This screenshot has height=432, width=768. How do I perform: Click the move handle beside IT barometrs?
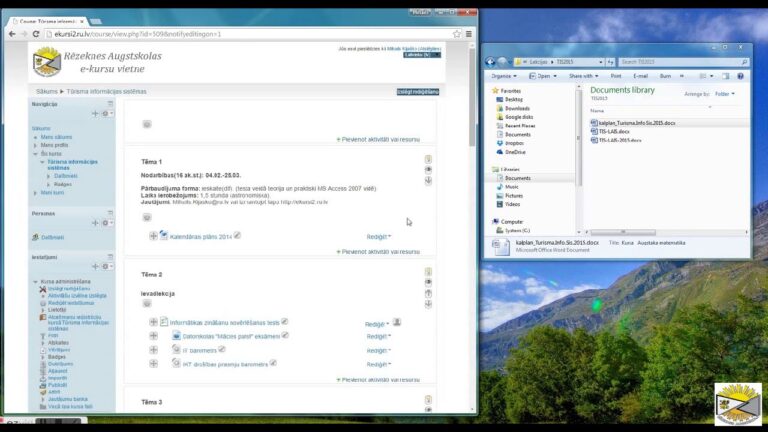click(x=153, y=350)
